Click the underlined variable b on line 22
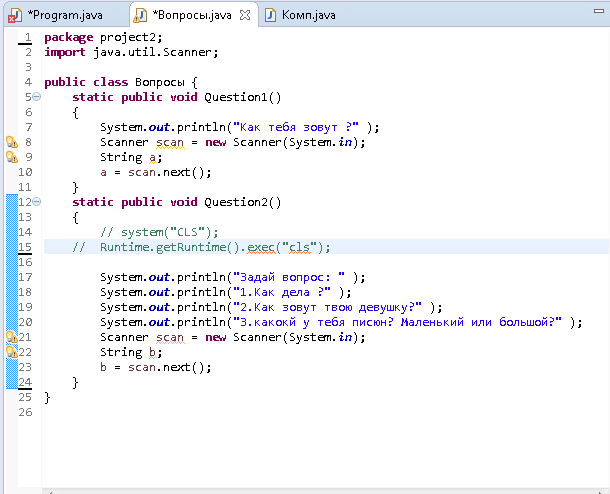Viewport: 610px width, 494px height. [152, 352]
